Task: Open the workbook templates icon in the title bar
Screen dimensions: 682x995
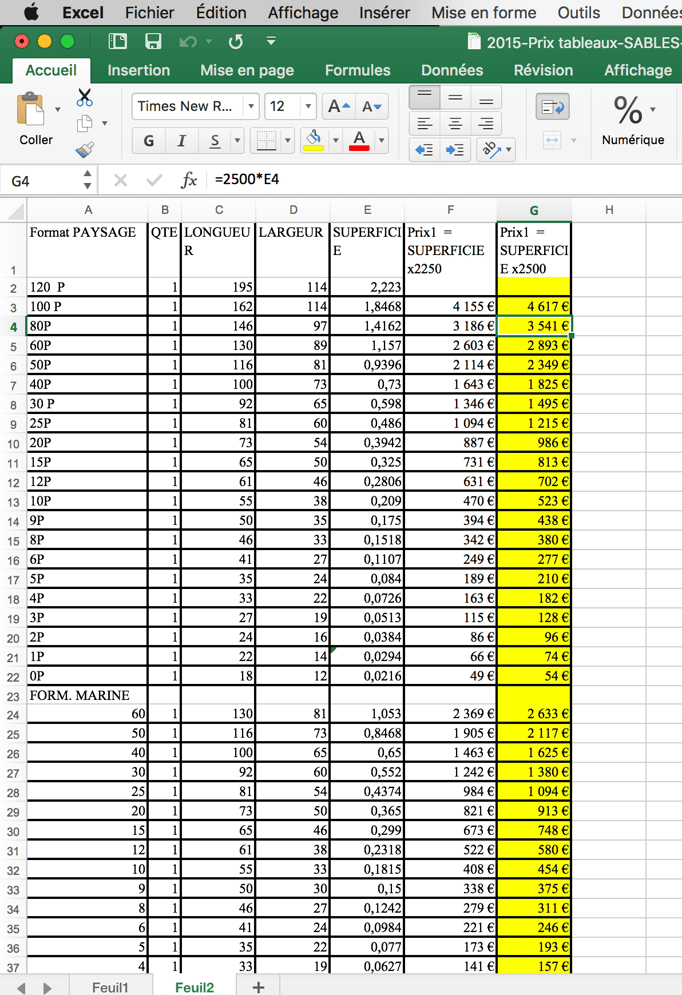Action: pos(118,42)
